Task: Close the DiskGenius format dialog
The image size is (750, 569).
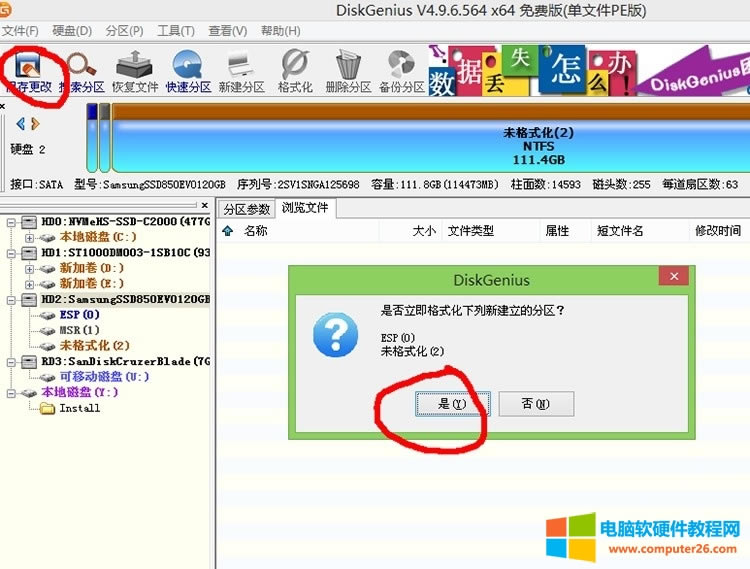Action: (676, 277)
